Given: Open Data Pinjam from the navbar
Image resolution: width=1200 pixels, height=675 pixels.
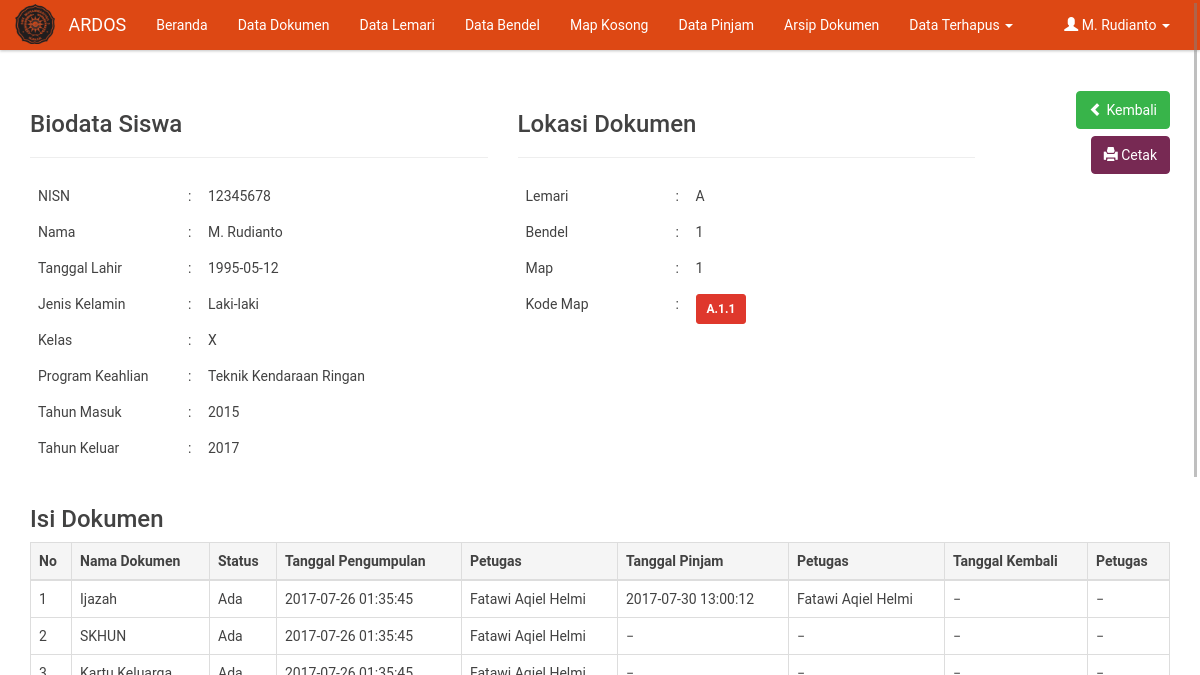Looking at the screenshot, I should [x=716, y=25].
